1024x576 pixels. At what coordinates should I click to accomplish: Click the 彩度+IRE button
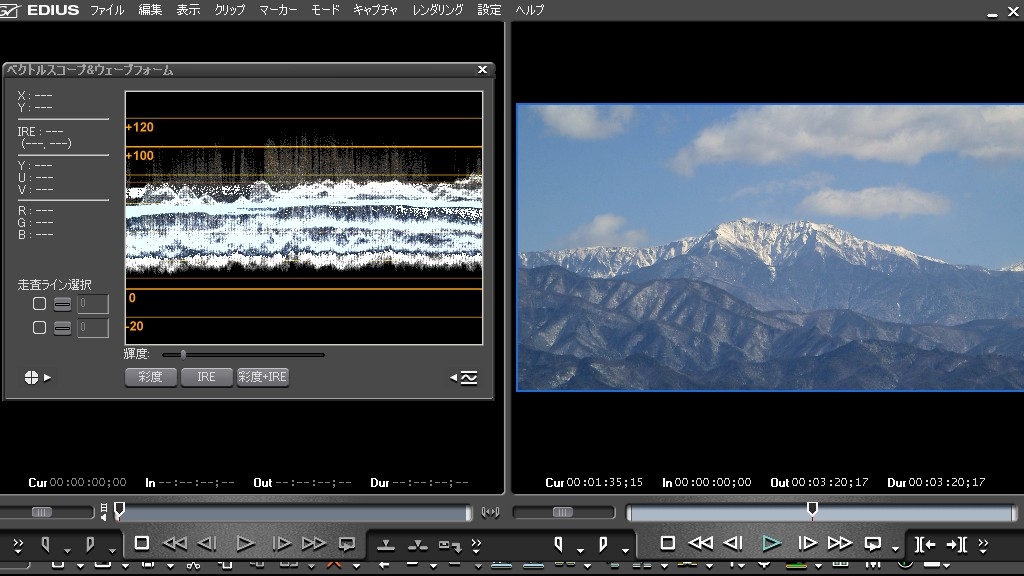tap(263, 377)
